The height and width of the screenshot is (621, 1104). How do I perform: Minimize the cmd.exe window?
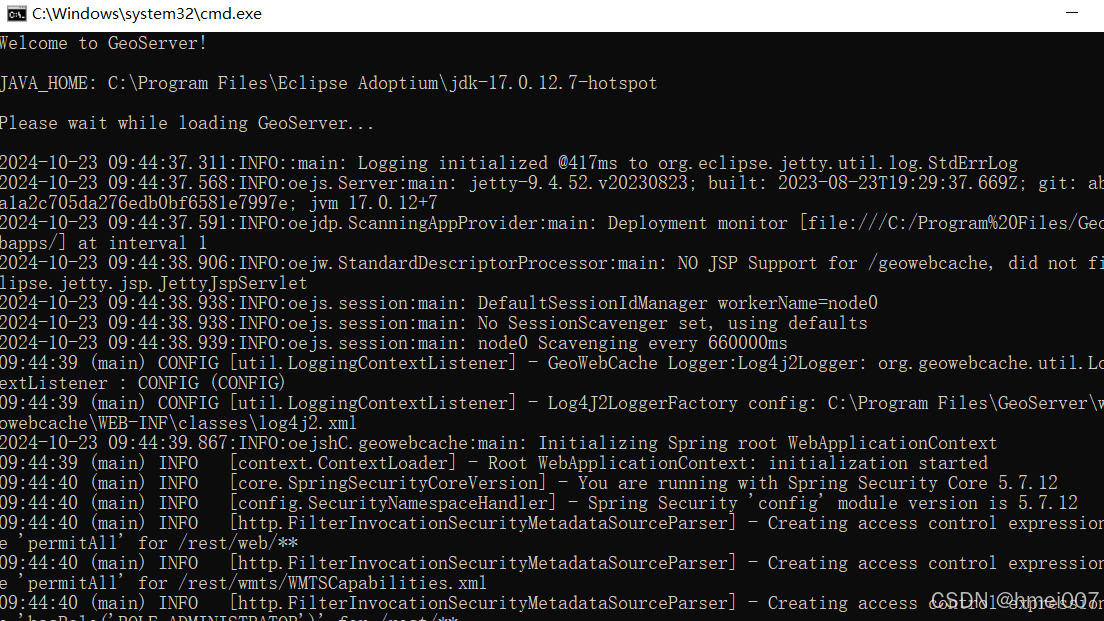point(1072,13)
